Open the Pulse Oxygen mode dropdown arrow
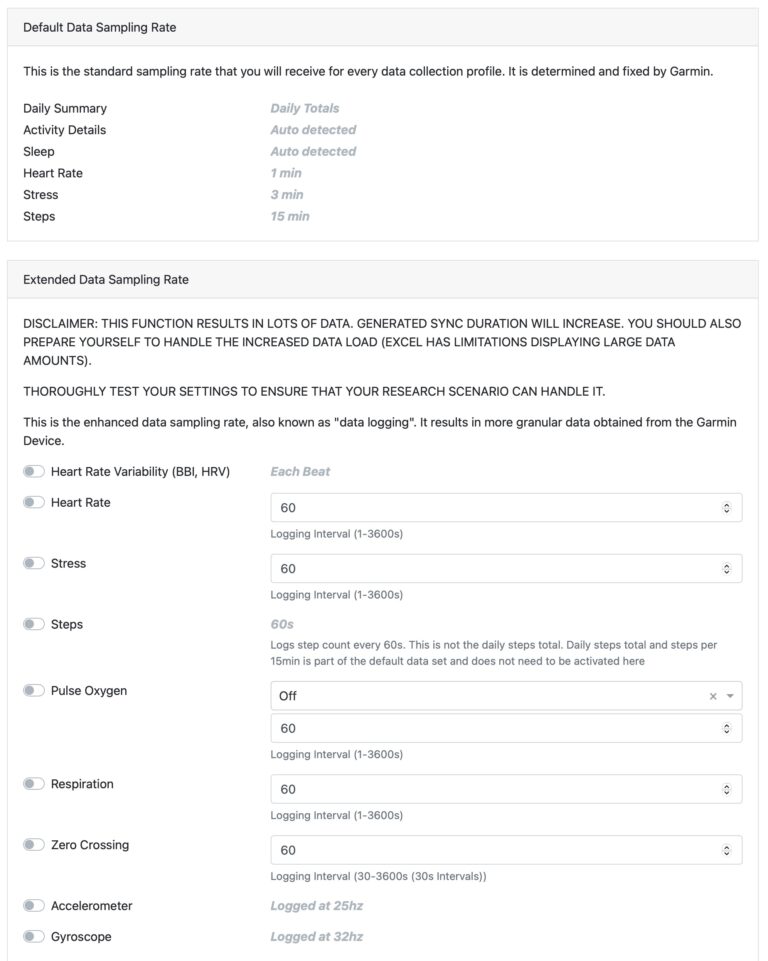Viewport: 768px width, 961px height. (x=730, y=696)
